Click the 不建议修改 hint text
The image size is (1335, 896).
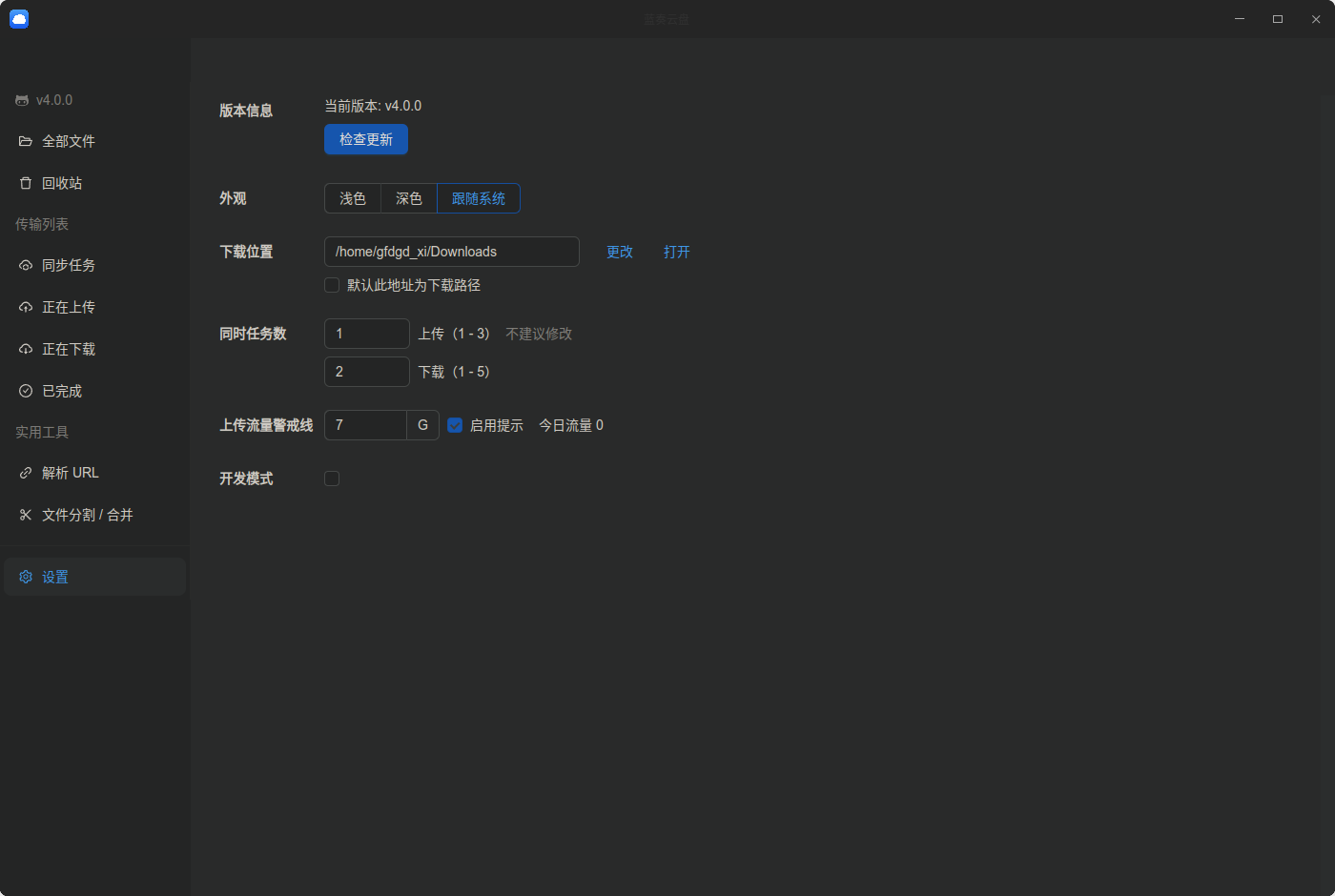coord(539,334)
